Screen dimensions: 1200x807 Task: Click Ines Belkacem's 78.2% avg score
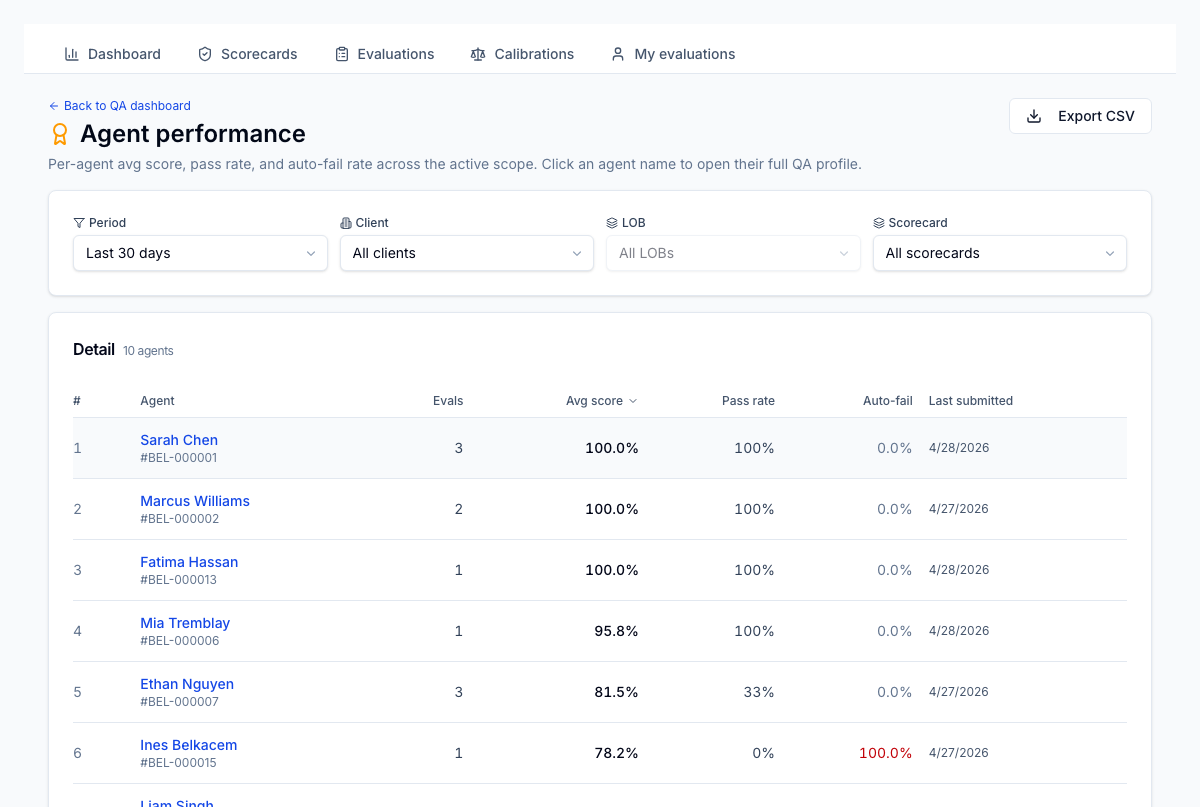616,753
